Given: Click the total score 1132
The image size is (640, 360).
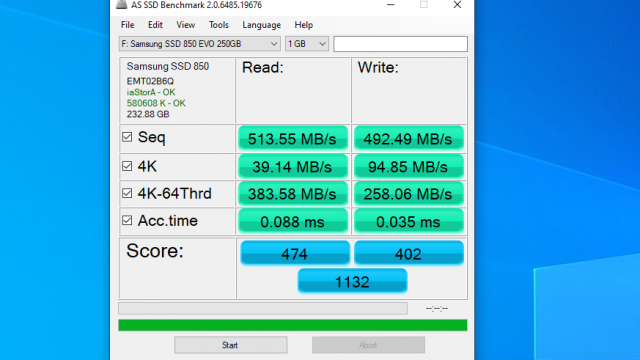Looking at the screenshot, I should [352, 281].
